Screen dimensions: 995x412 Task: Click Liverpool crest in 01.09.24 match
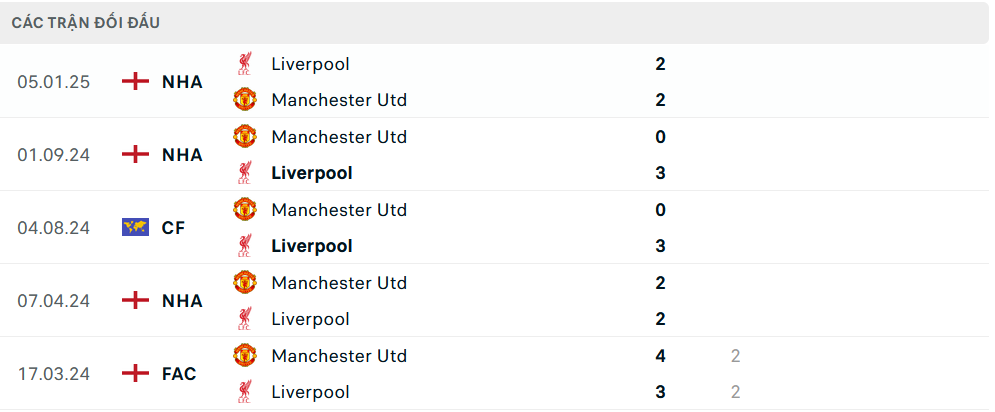click(x=245, y=173)
